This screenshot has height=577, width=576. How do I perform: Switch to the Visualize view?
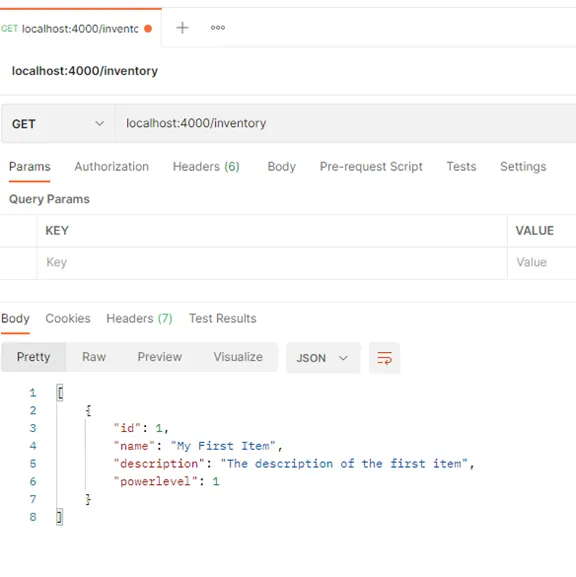pyautogui.click(x=238, y=357)
